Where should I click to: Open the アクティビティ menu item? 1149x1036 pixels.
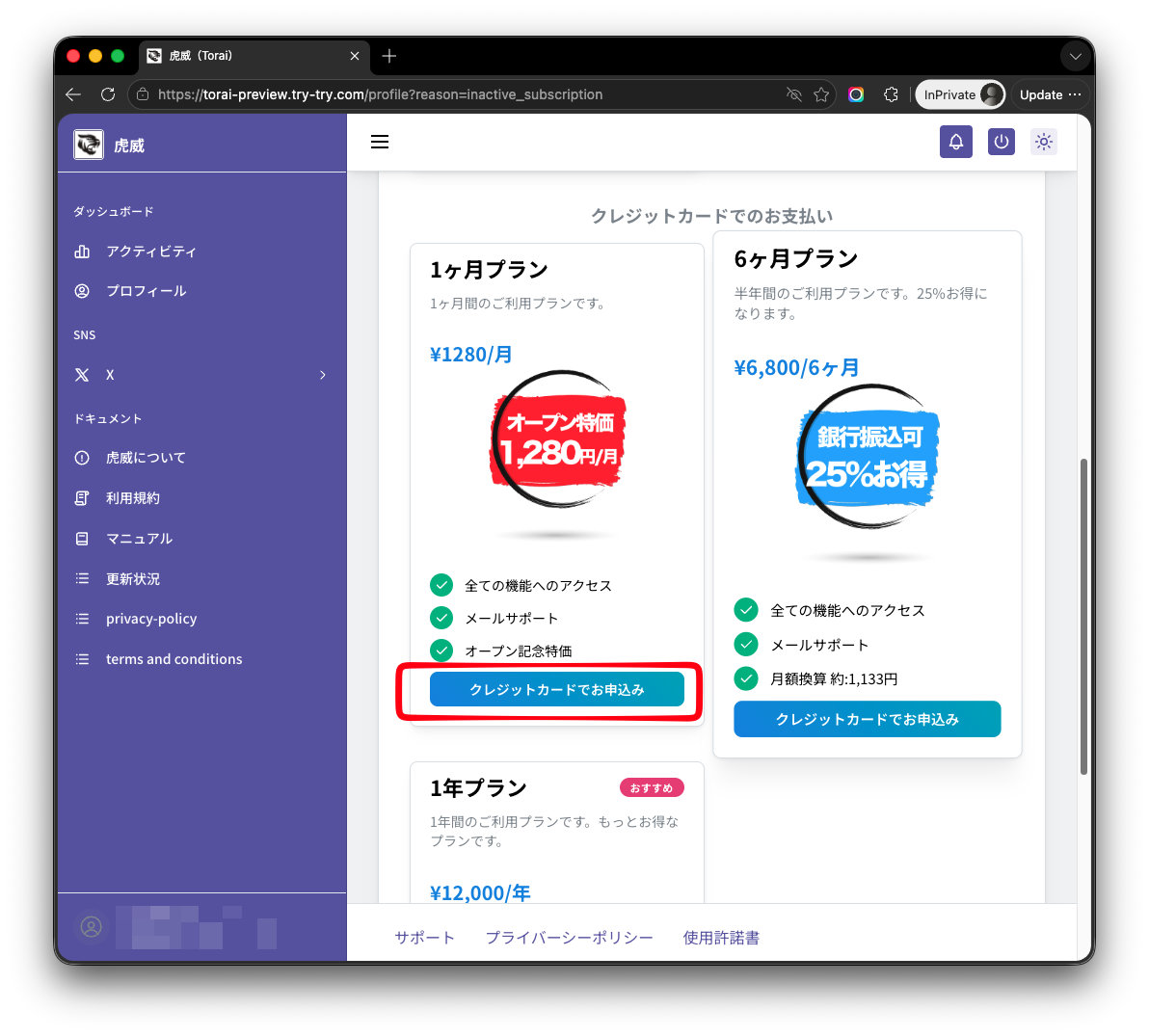click(x=151, y=252)
